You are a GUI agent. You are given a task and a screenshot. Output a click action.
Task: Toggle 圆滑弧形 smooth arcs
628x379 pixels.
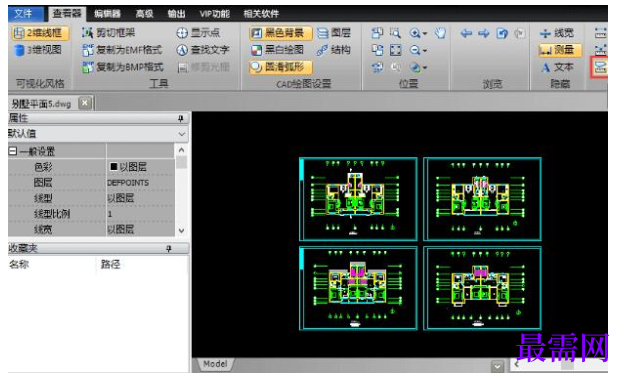280,67
